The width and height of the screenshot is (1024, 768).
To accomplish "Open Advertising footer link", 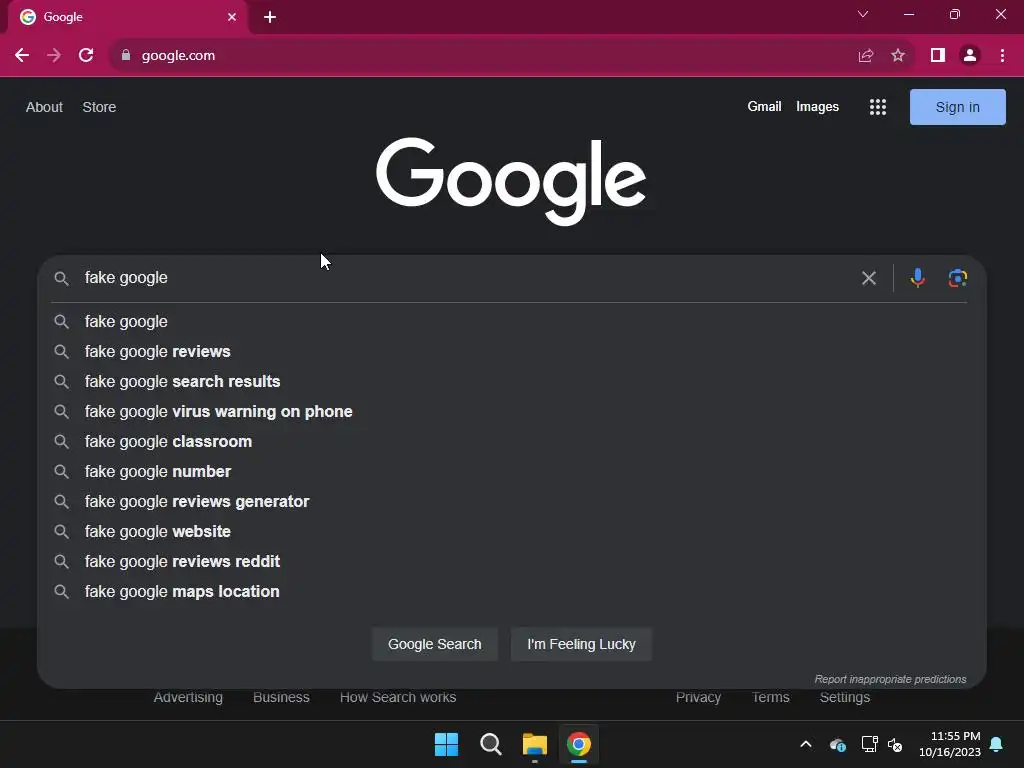I will 188,697.
